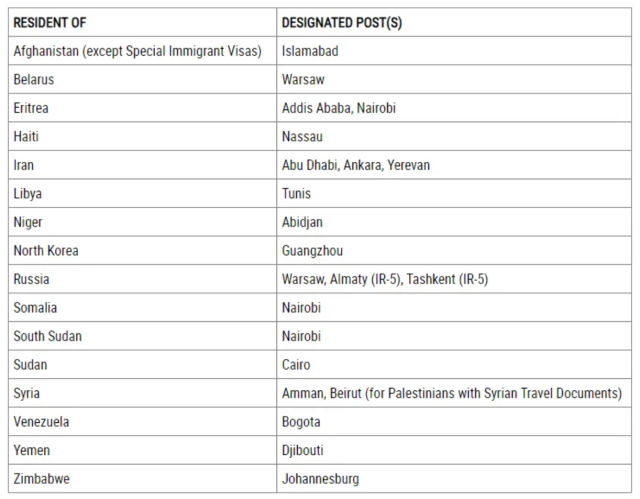Select the Venezuela country cell

[142, 422]
